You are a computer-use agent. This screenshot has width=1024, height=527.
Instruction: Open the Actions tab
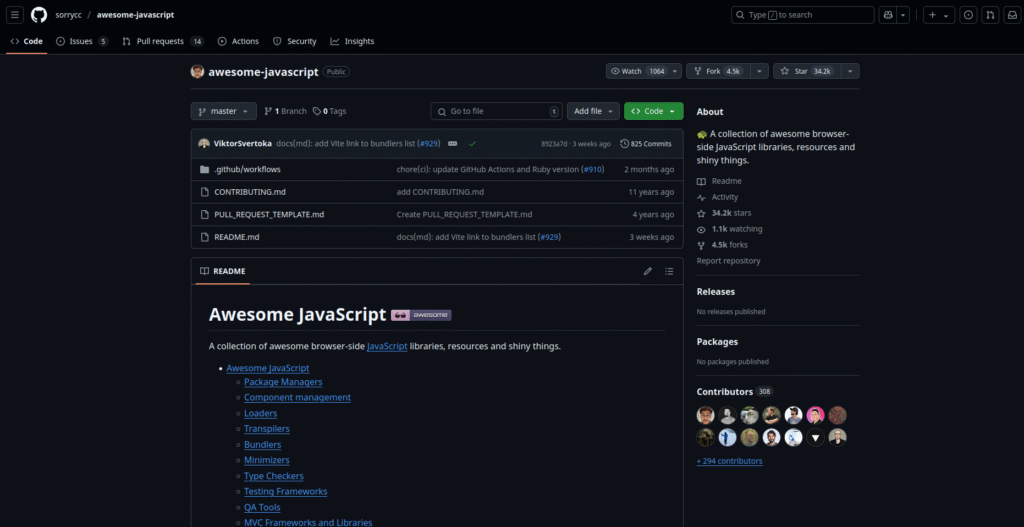[x=238, y=41]
